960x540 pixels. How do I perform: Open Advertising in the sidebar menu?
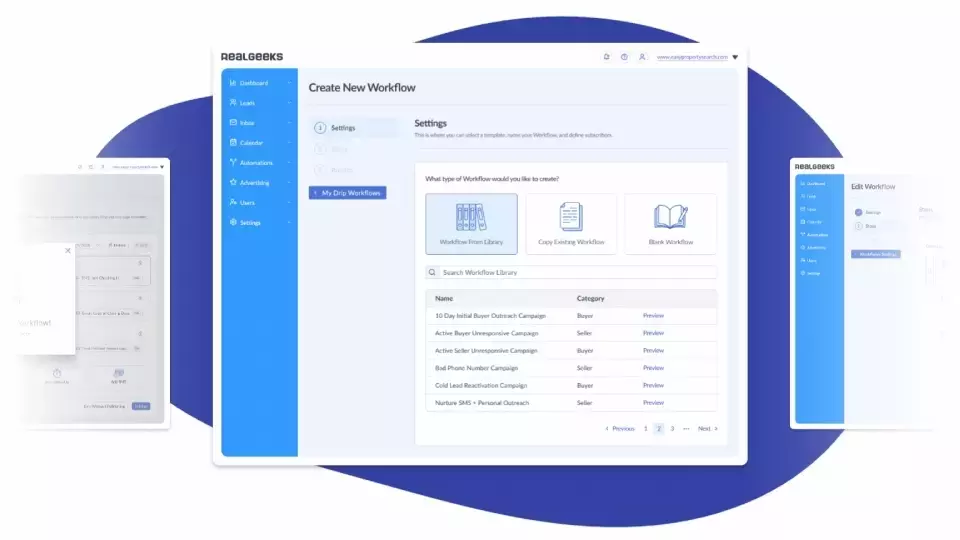[254, 183]
